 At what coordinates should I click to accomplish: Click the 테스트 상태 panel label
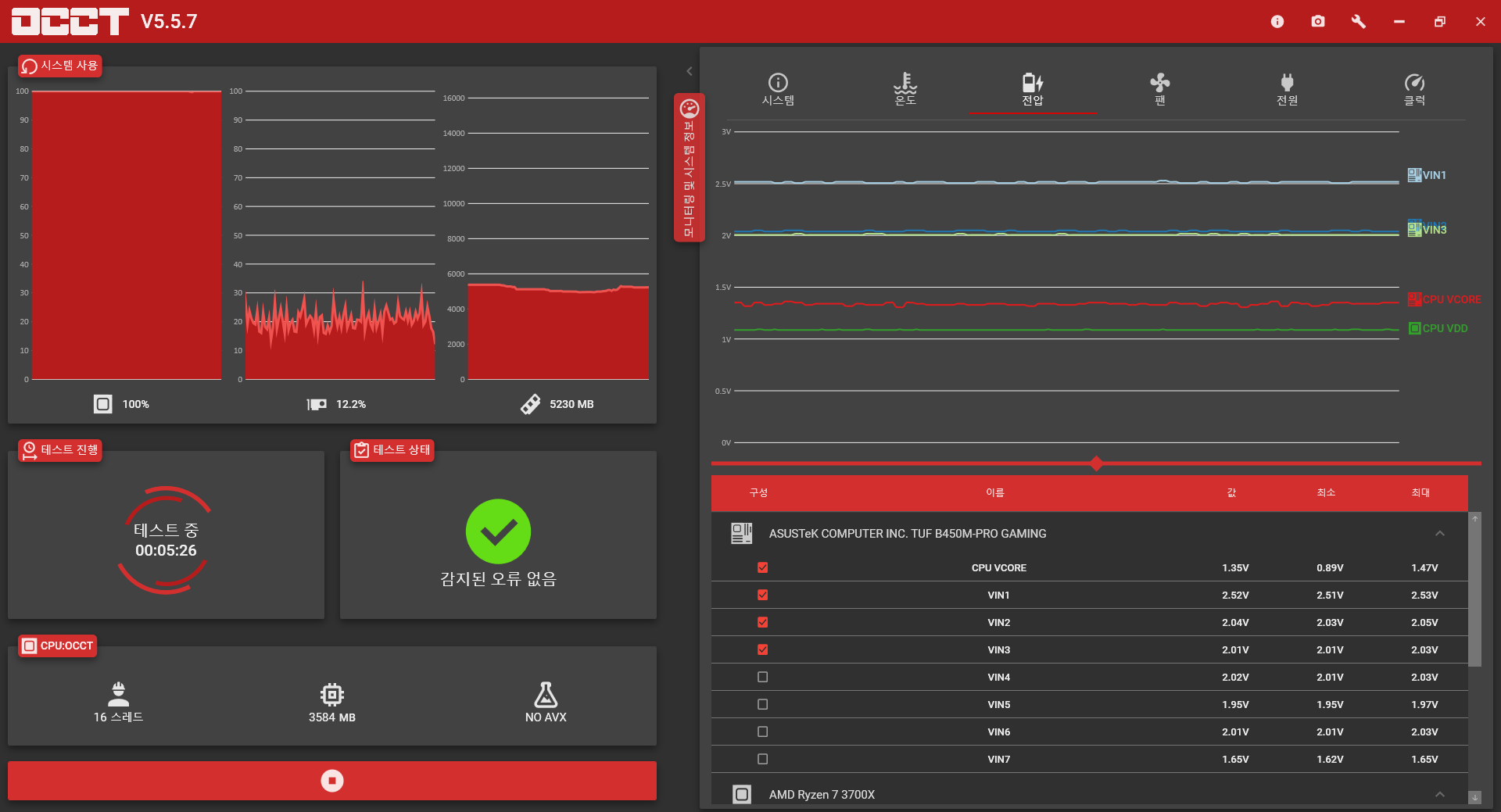point(392,450)
